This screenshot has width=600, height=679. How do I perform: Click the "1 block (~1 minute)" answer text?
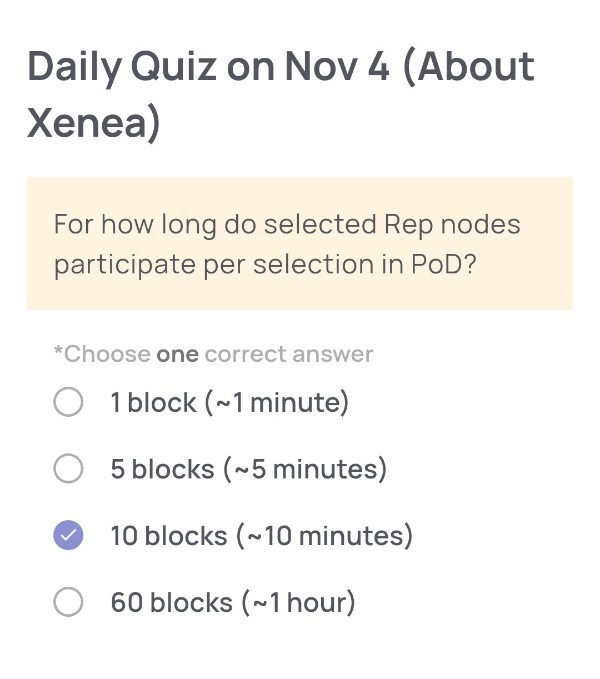pos(229,403)
